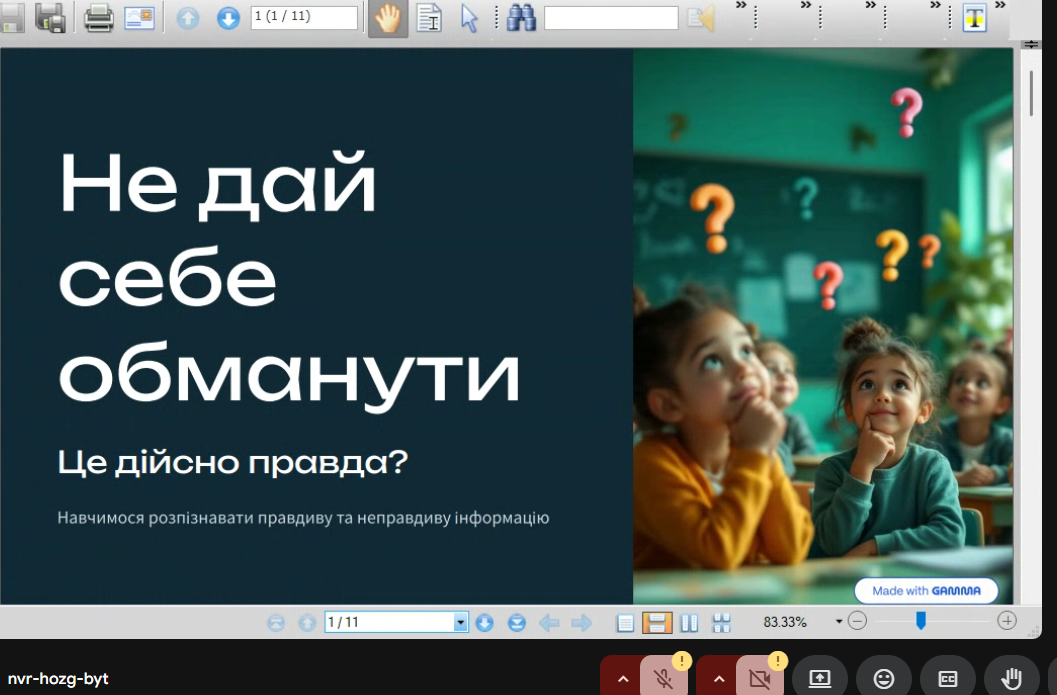1057x695 pixels.
Task: Go to the next page with down arrow
Action: pyautogui.click(x=228, y=17)
